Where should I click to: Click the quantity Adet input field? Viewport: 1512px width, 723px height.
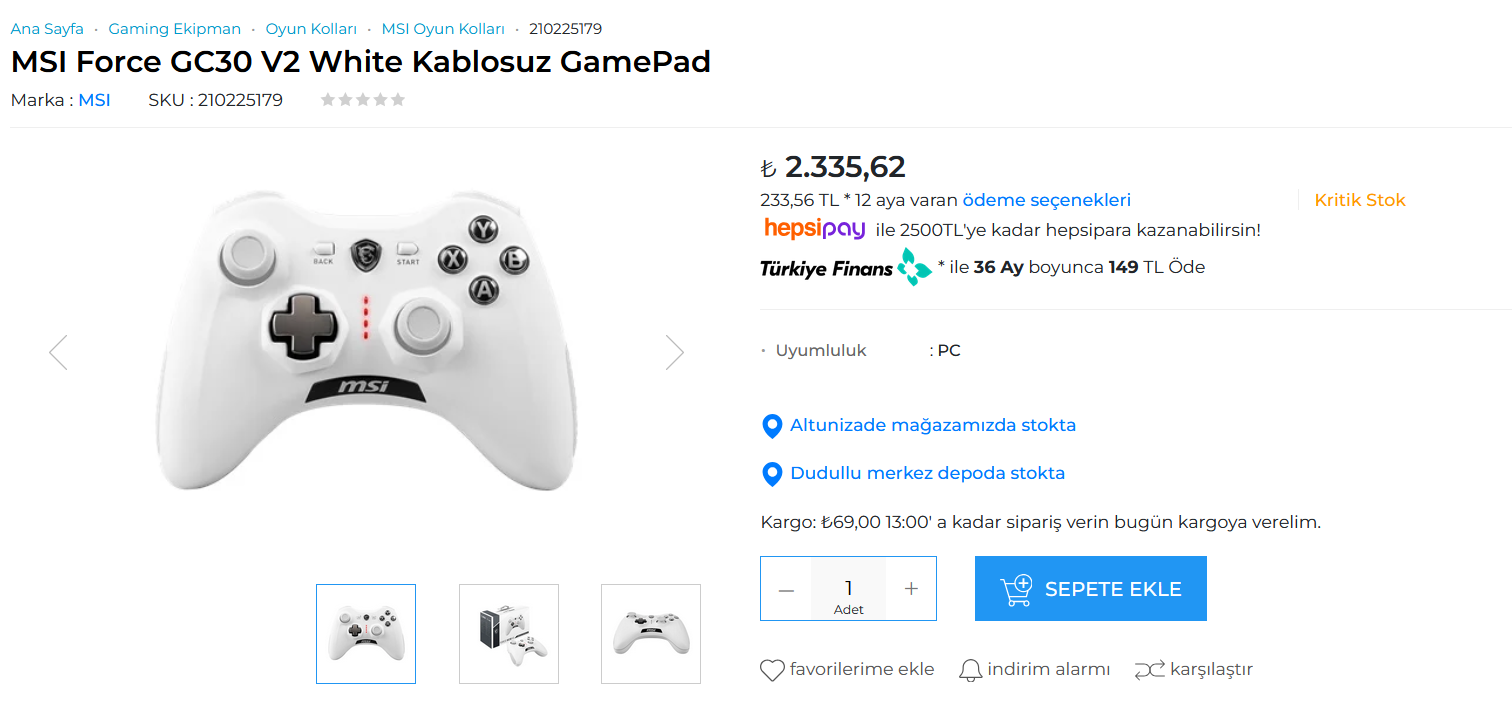tap(848, 588)
